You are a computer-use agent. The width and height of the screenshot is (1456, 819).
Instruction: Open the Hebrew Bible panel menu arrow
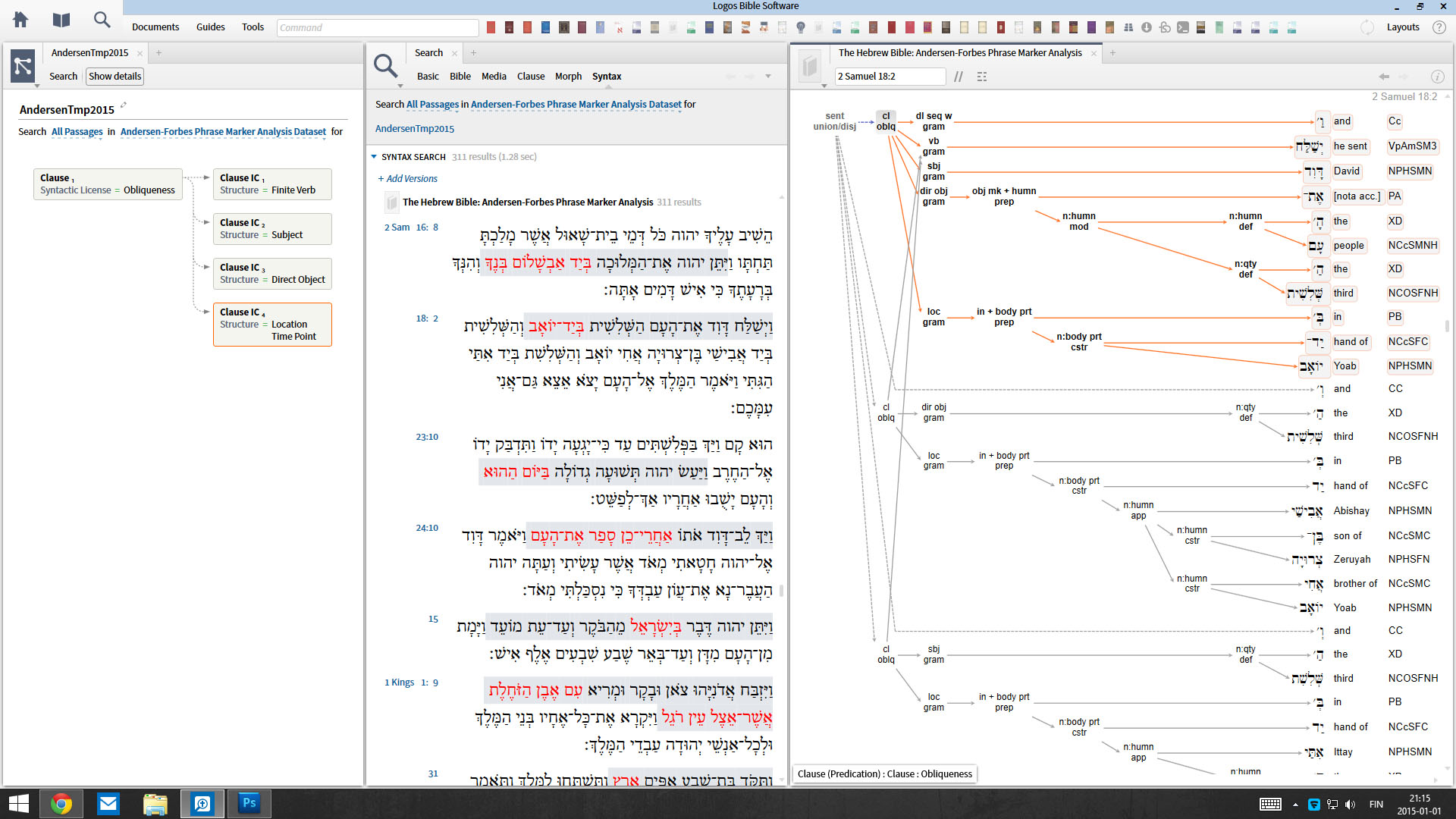click(824, 85)
